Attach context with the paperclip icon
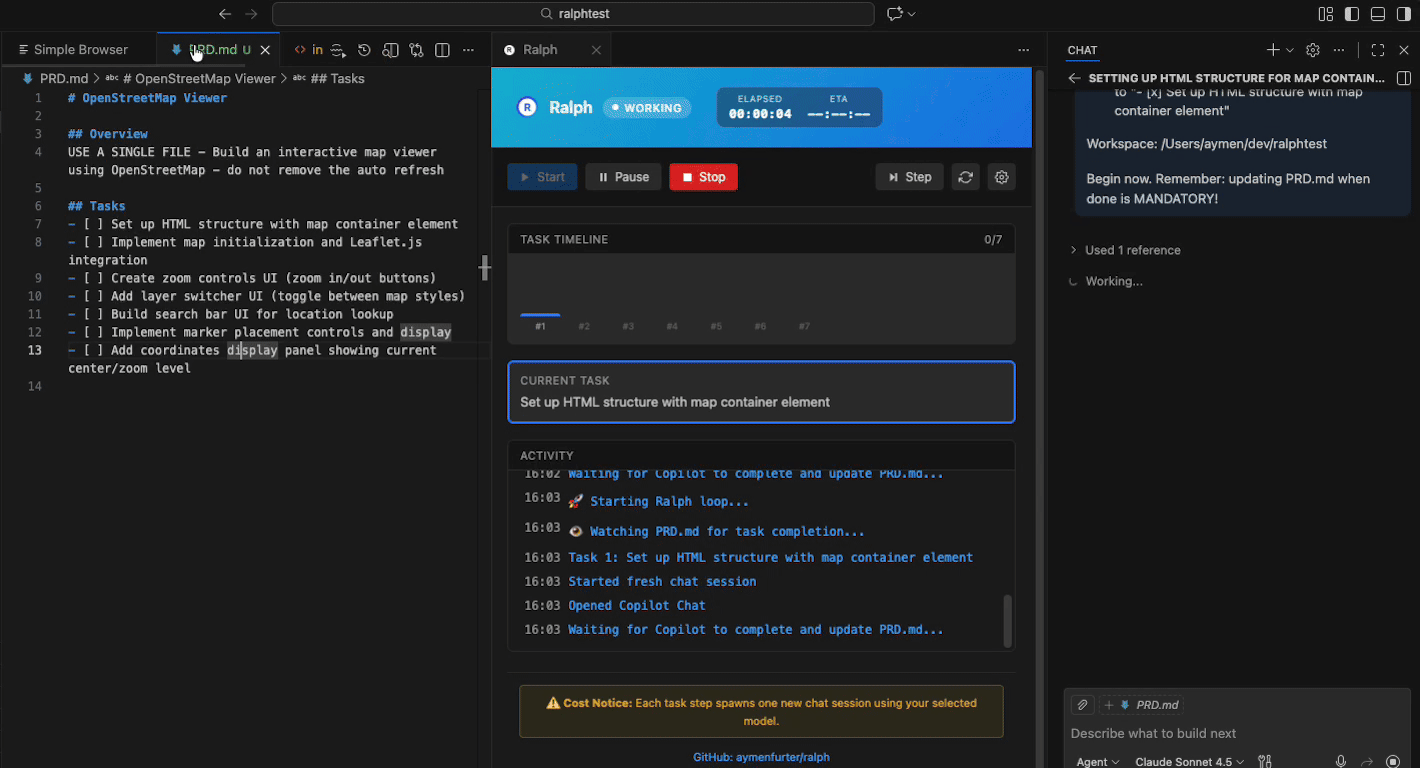The width and height of the screenshot is (1420, 768). point(1082,705)
